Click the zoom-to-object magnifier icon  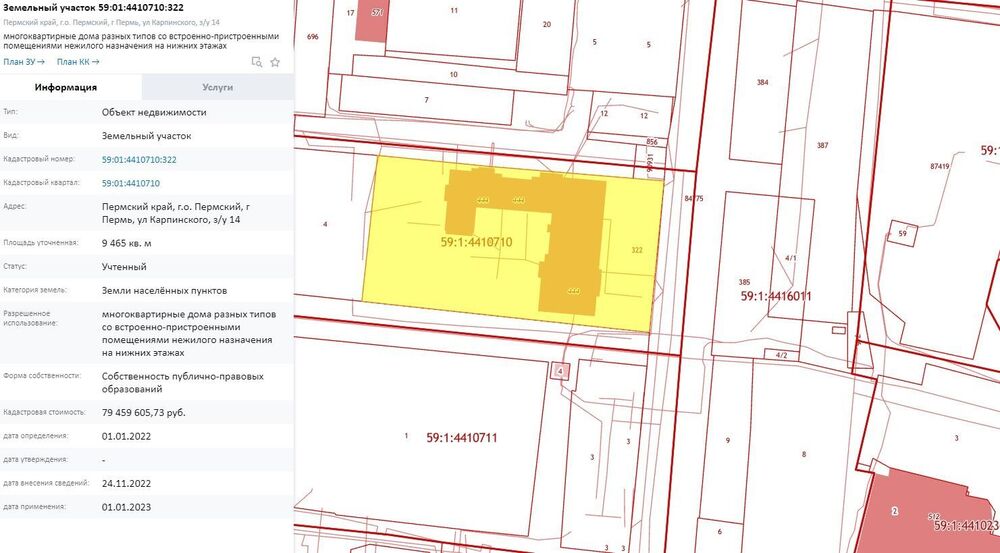click(x=256, y=62)
